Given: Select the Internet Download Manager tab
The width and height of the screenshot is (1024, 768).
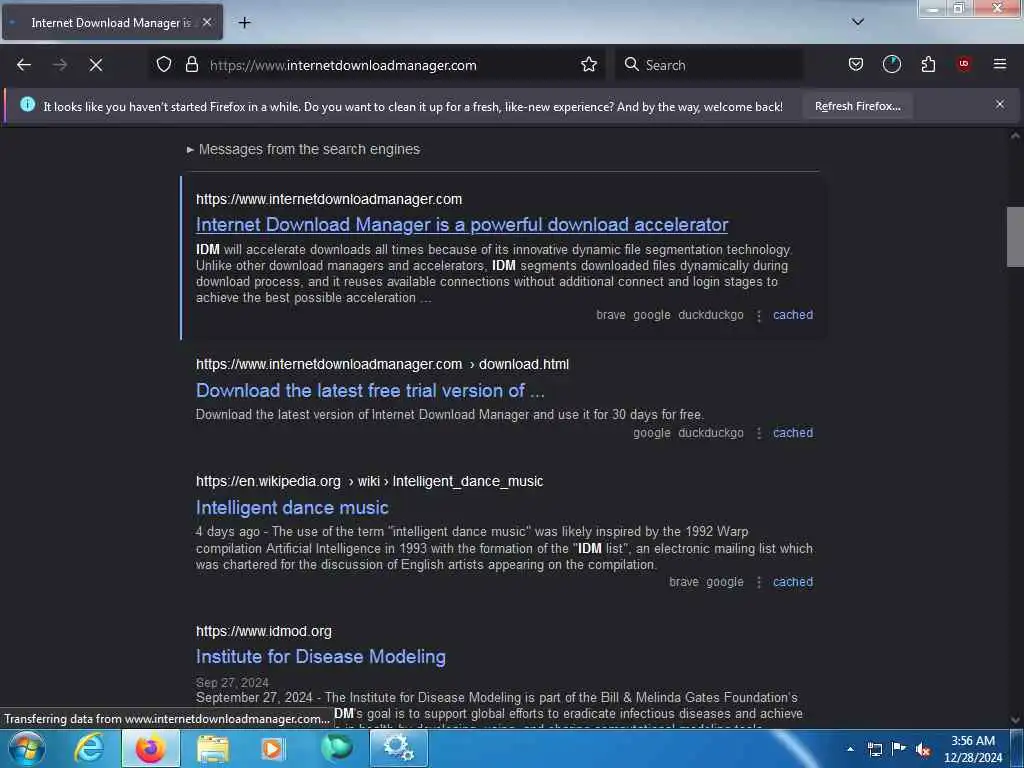Looking at the screenshot, I should click(113, 22).
